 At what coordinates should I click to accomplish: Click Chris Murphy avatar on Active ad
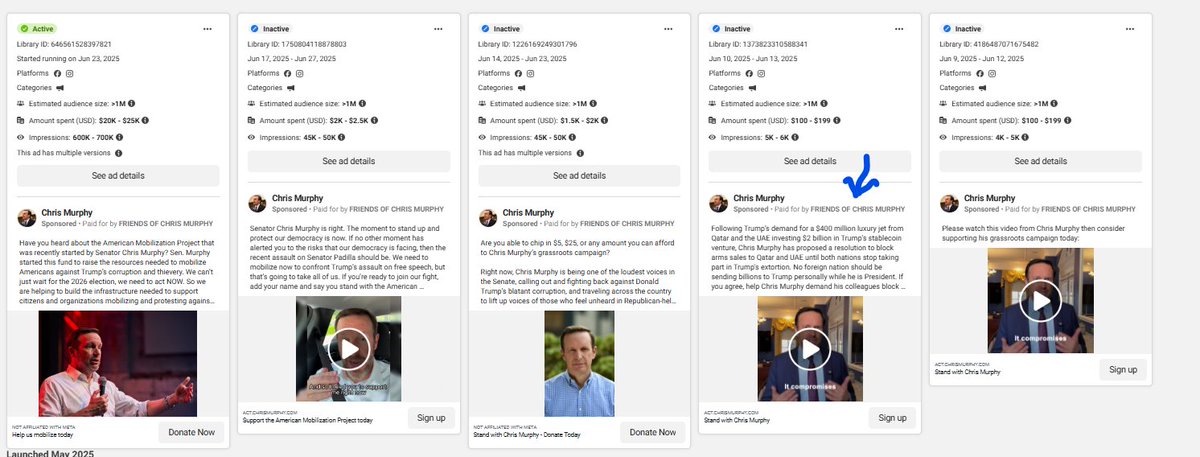click(x=27, y=218)
